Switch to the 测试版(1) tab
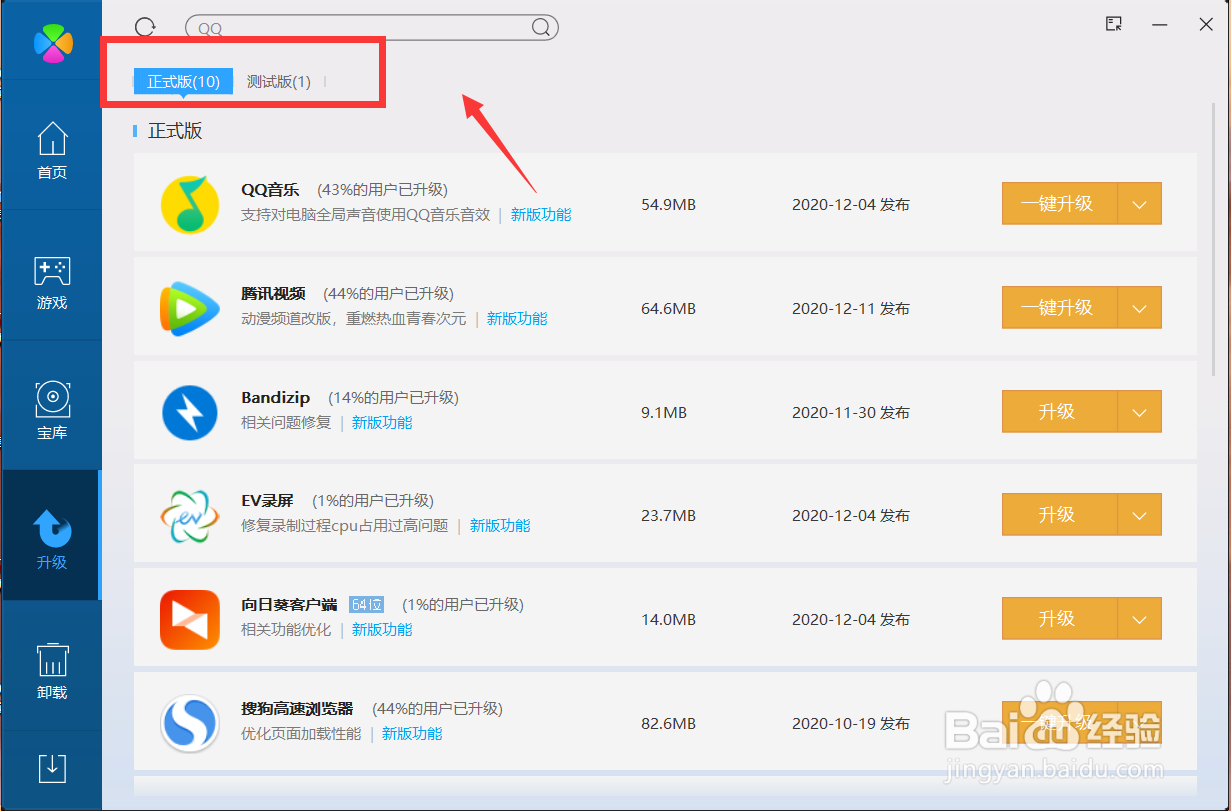Screen dimensions: 1231x811 (278, 81)
